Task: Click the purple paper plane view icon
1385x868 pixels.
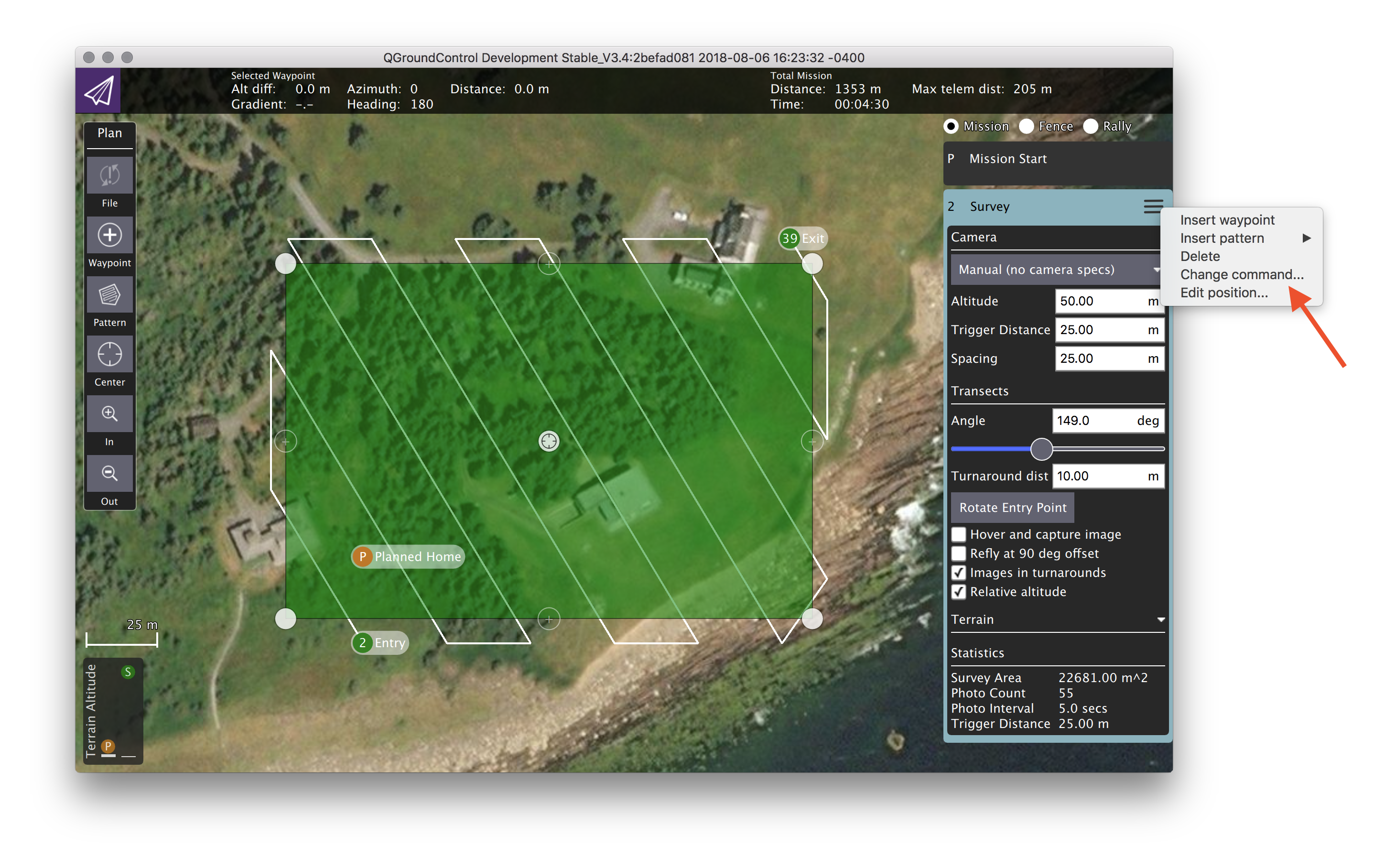Action: tap(98, 91)
